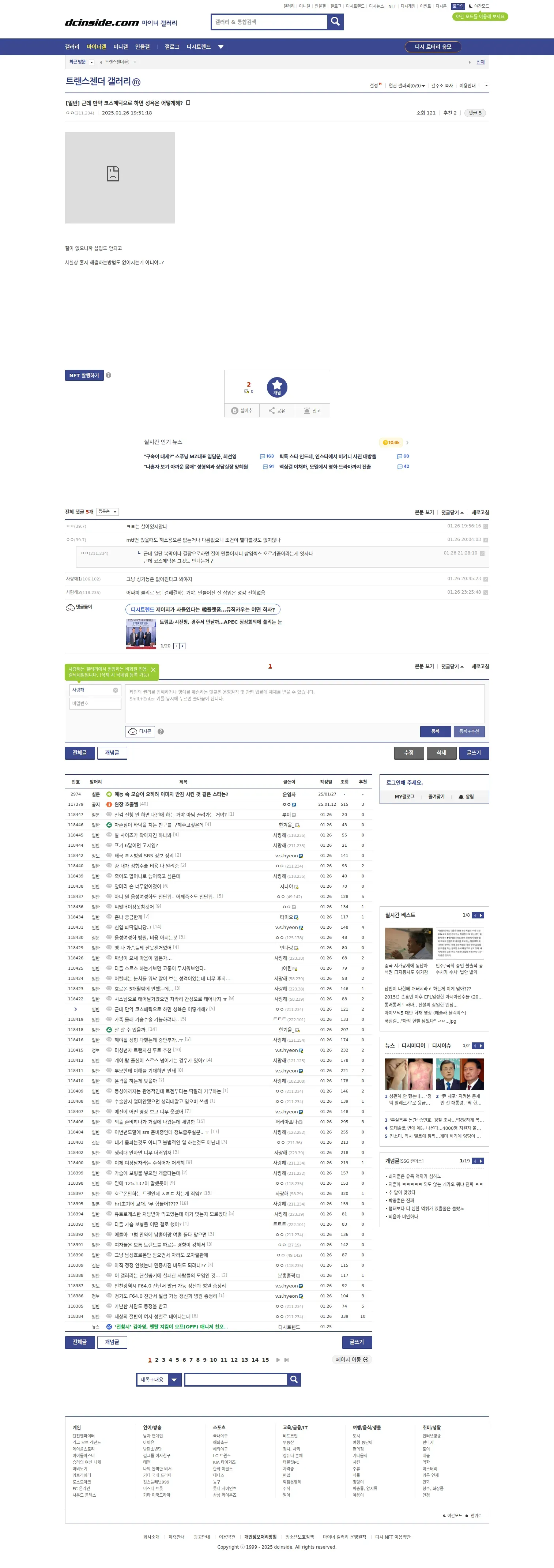Open 페이지 이동 page jump button
The width and height of the screenshot is (554, 1568).
[352, 1359]
